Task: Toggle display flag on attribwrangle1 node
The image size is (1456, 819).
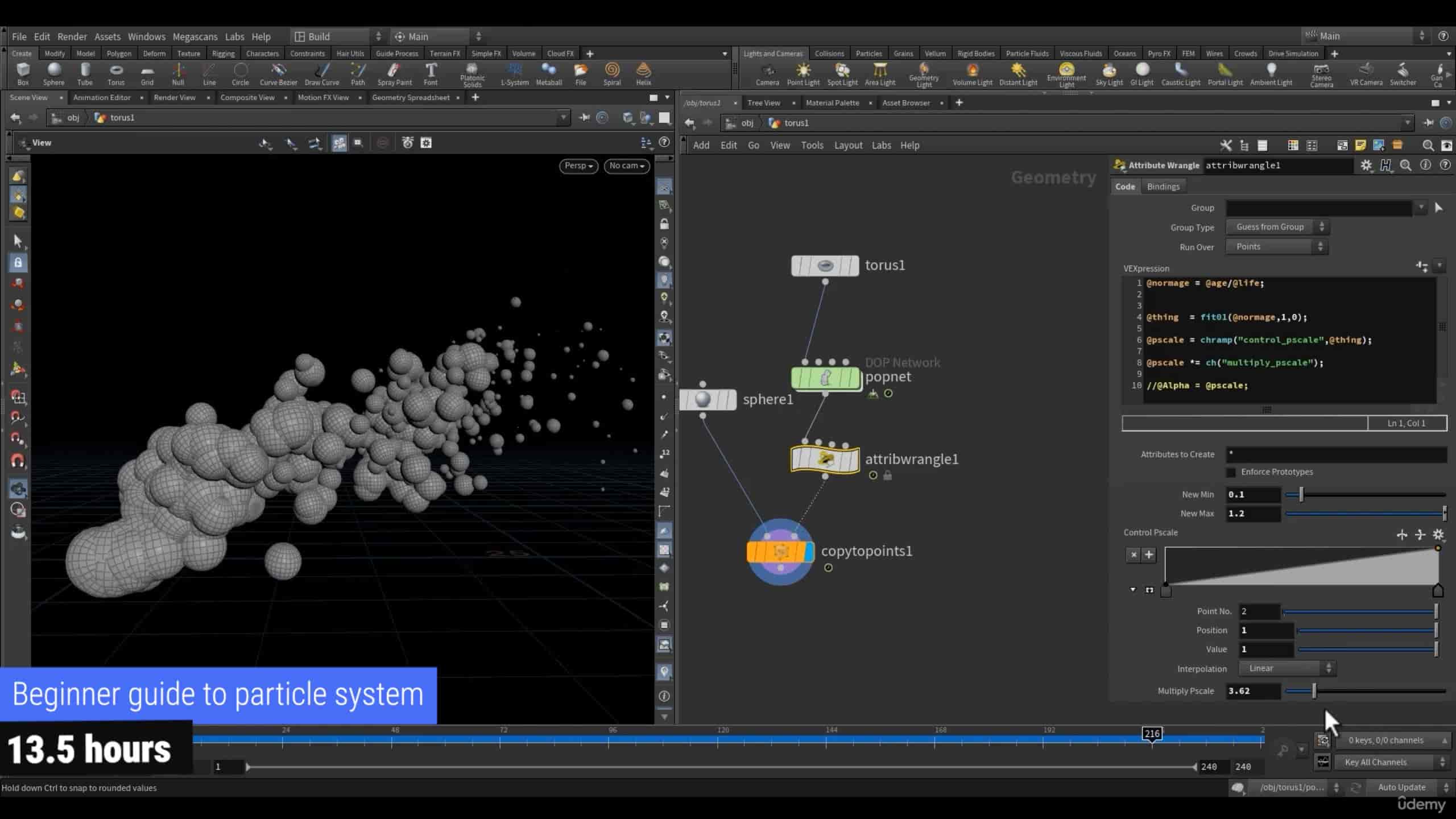Action: point(853,460)
